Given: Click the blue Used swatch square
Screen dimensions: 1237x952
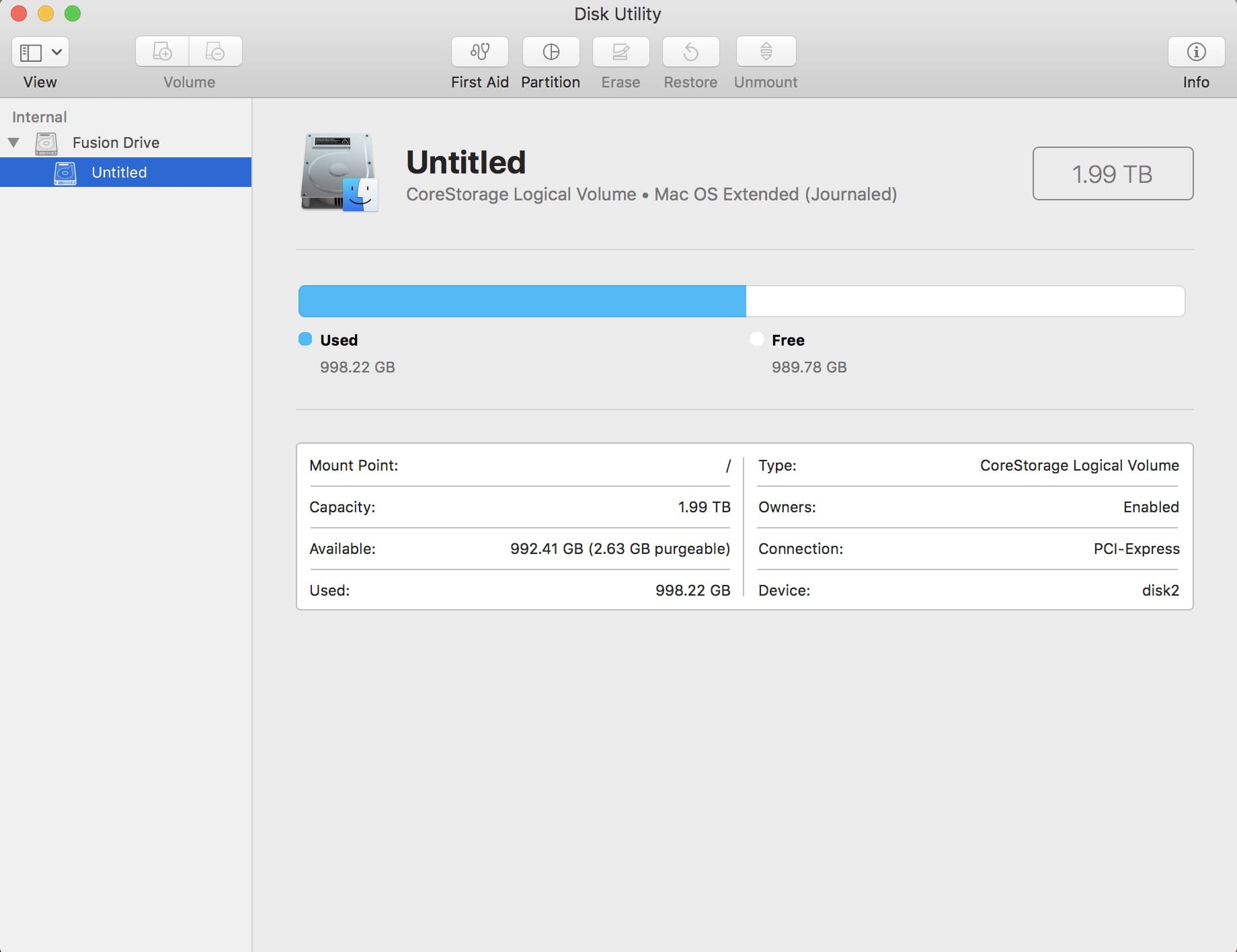Looking at the screenshot, I should pos(306,339).
